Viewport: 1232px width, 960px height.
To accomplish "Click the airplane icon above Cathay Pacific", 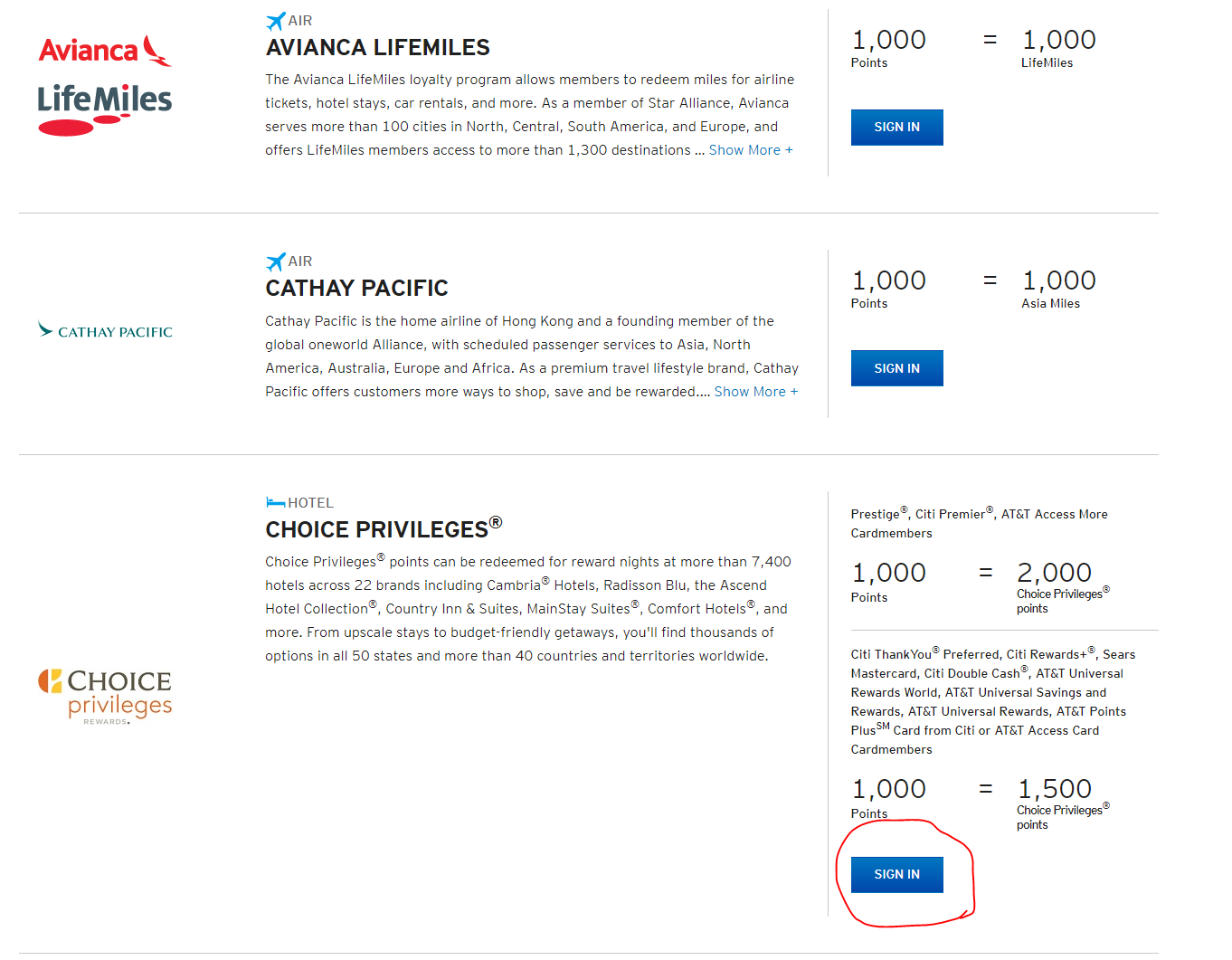I will pos(275,261).
